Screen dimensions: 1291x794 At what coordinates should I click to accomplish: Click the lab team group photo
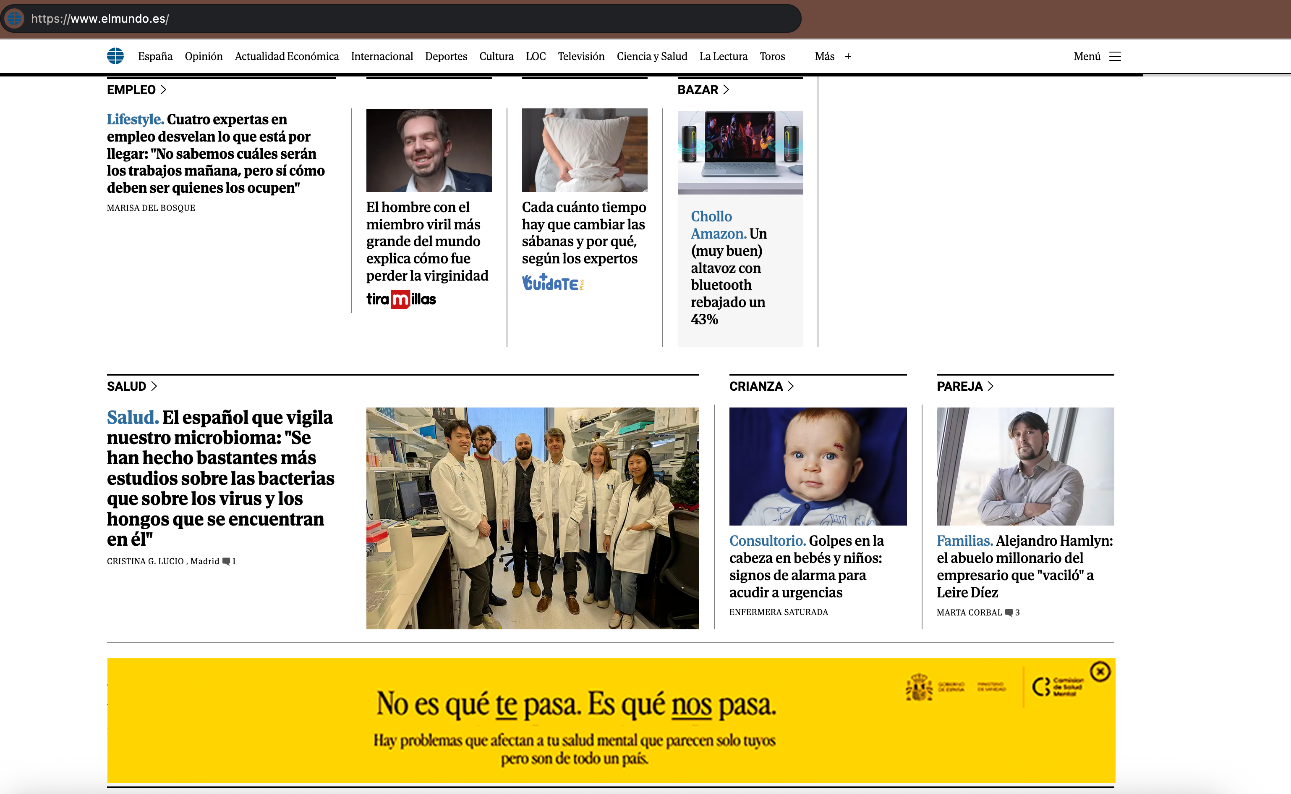pos(532,517)
